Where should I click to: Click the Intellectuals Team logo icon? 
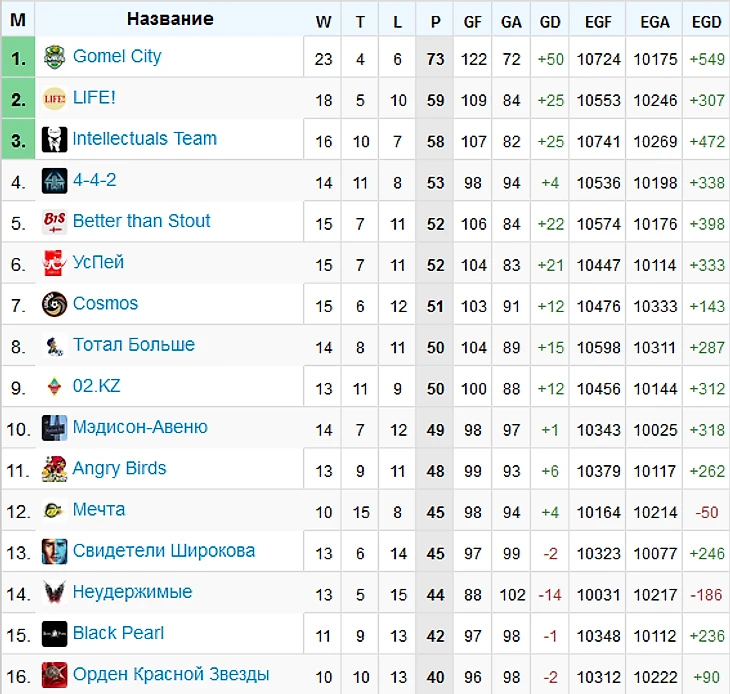54,140
